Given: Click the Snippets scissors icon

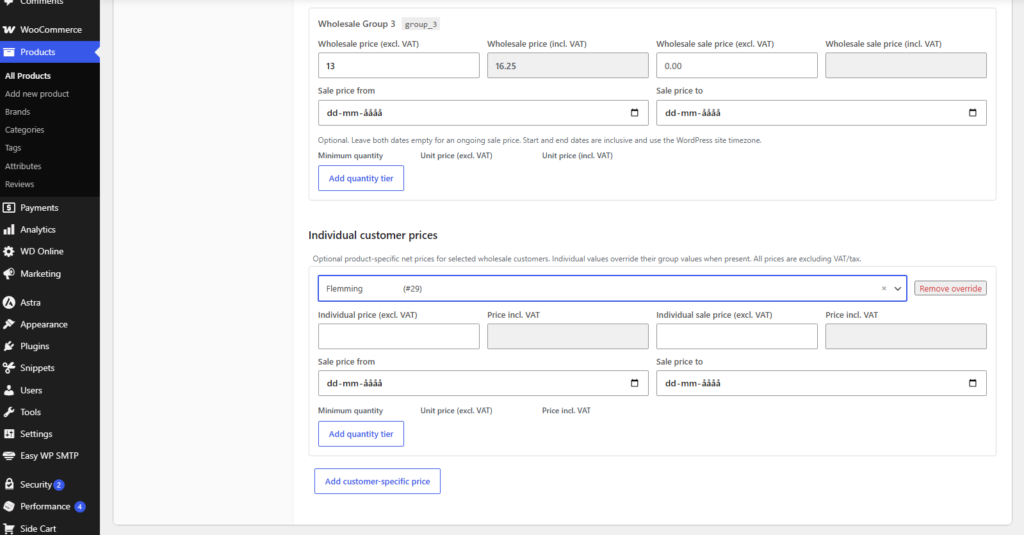Looking at the screenshot, I should [x=9, y=368].
